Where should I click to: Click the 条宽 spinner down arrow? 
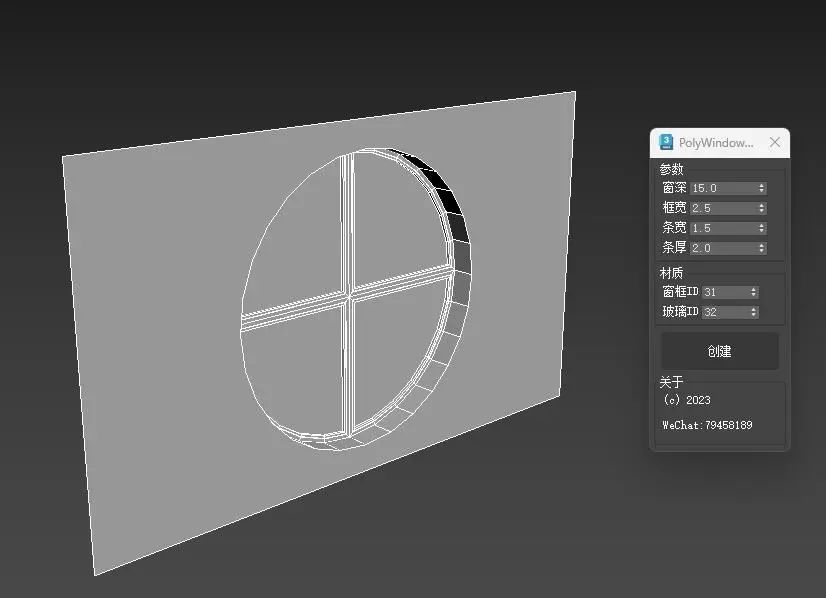point(761,231)
